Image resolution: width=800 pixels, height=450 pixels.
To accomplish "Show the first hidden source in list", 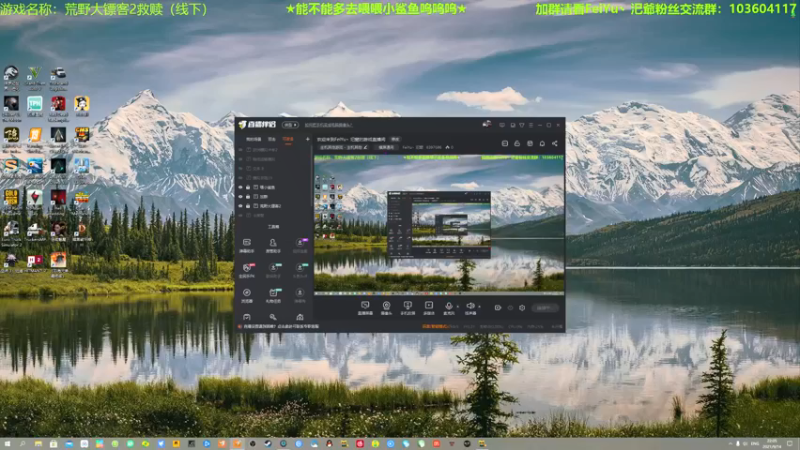I will (241, 150).
